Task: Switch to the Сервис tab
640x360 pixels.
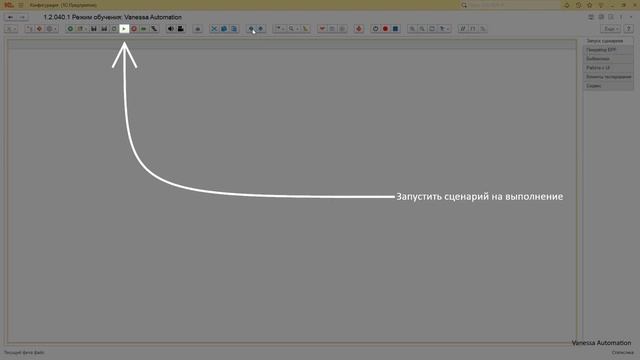Action: point(608,86)
